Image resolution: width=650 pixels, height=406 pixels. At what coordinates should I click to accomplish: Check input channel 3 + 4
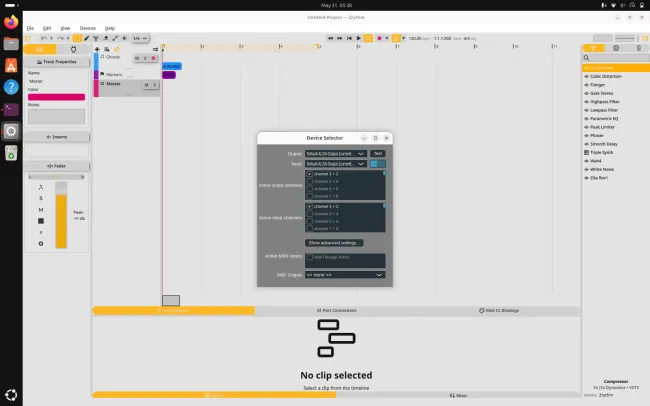309,214
